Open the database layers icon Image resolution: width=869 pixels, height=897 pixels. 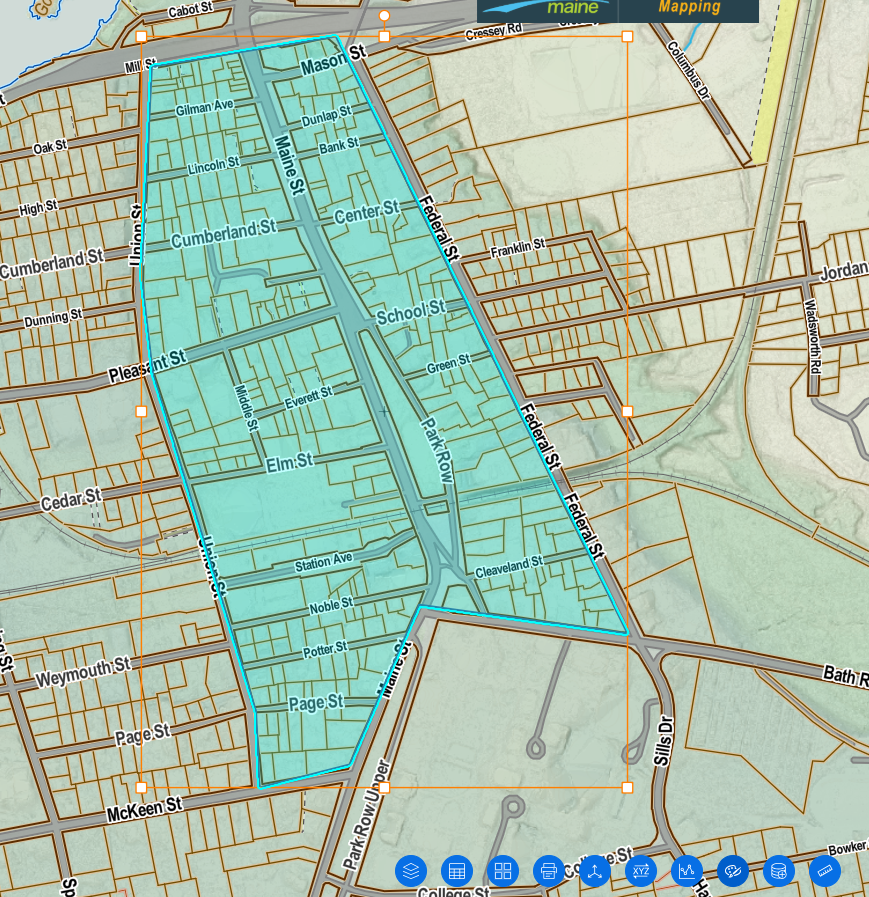point(778,871)
